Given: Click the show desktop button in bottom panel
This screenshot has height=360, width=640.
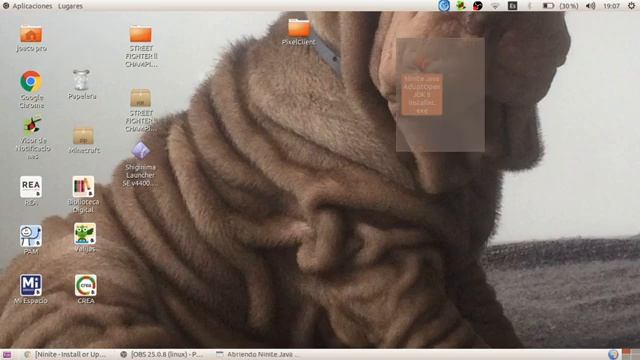Looking at the screenshot, I should pyautogui.click(x=7, y=355).
